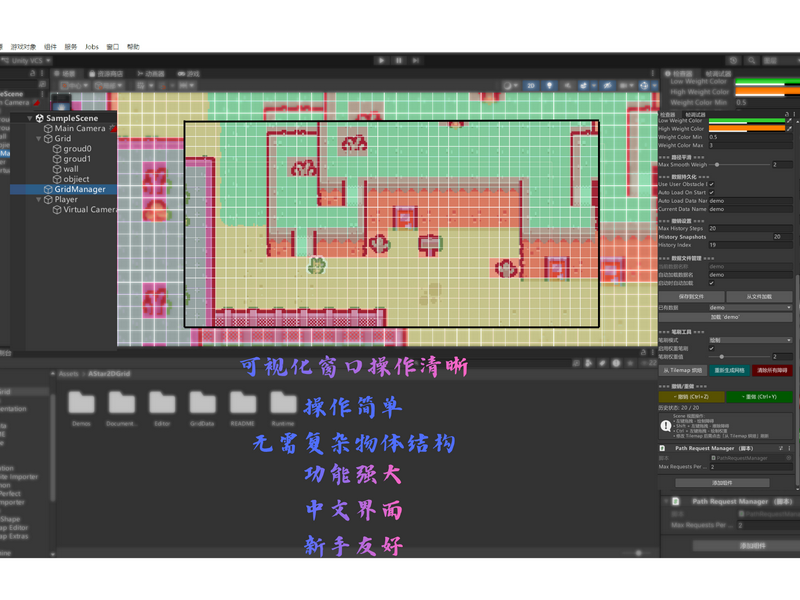This screenshot has height=600, width=800.
Task: Open the Jobs menu
Action: pos(92,47)
